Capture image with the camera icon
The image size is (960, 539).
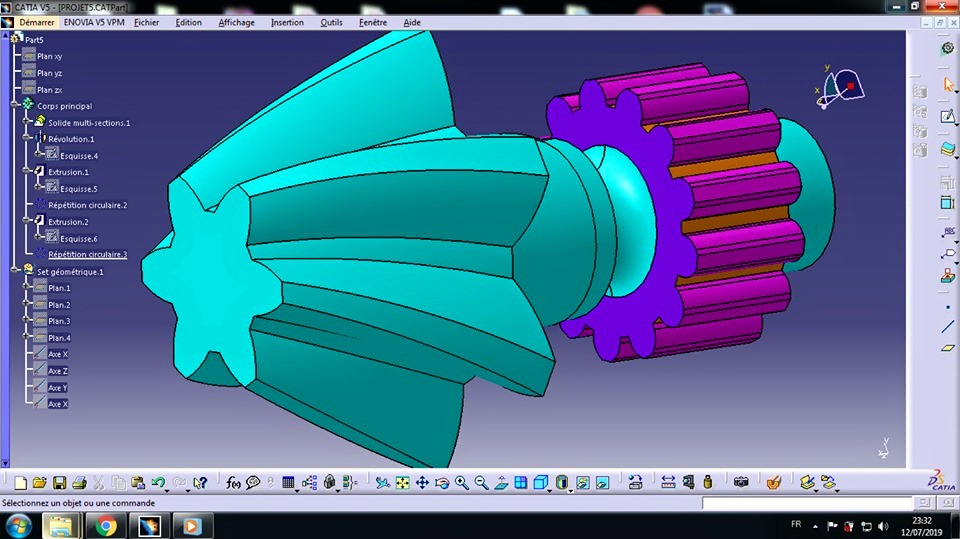741,483
